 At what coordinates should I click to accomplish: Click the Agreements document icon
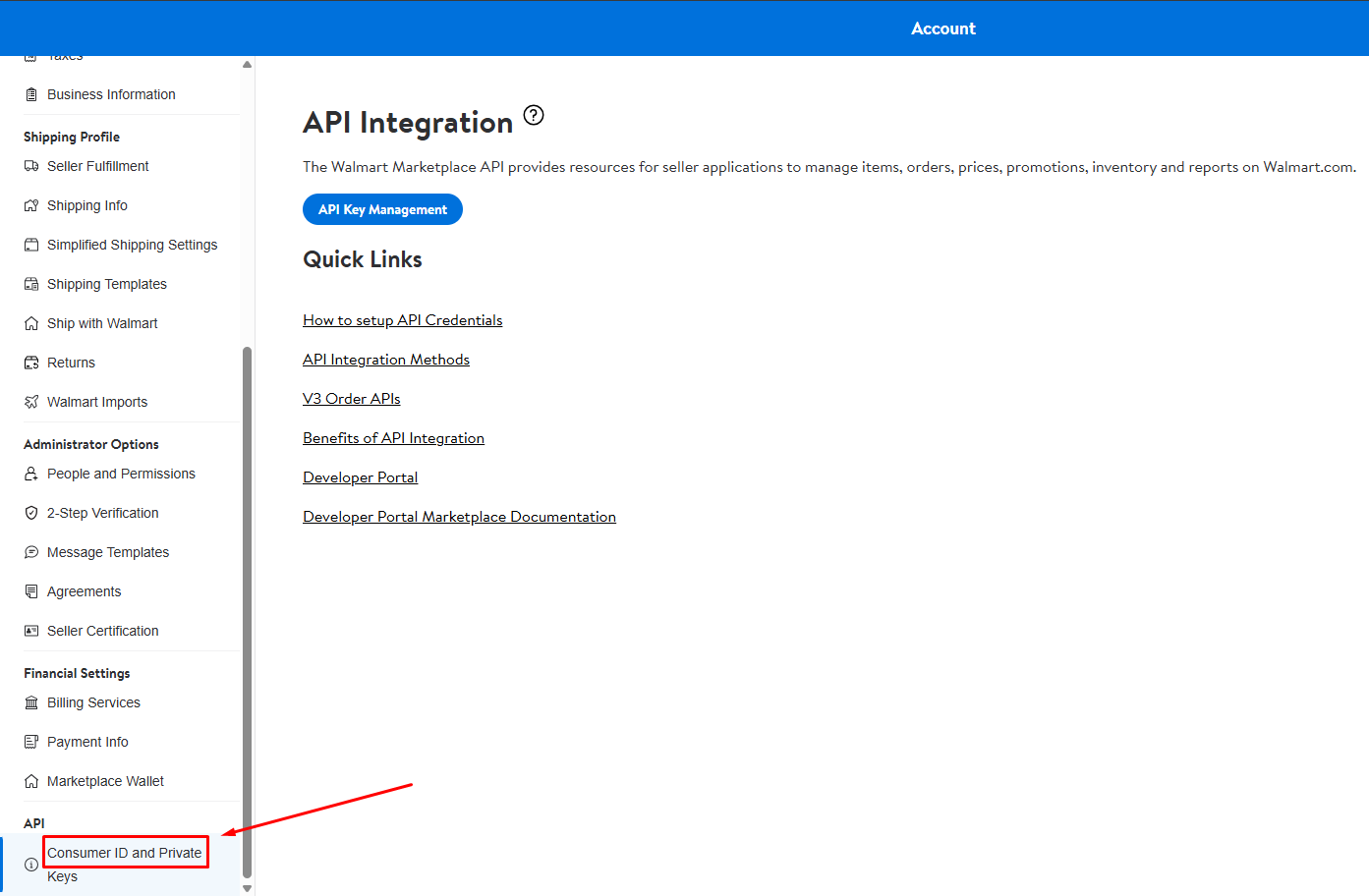pyautogui.click(x=31, y=591)
